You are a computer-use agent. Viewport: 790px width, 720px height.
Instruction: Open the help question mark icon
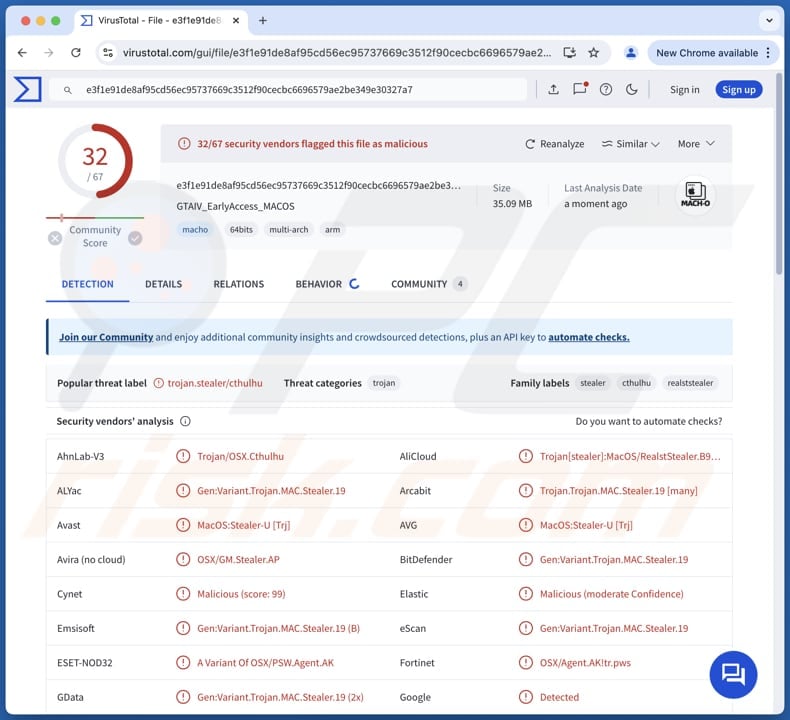[606, 90]
